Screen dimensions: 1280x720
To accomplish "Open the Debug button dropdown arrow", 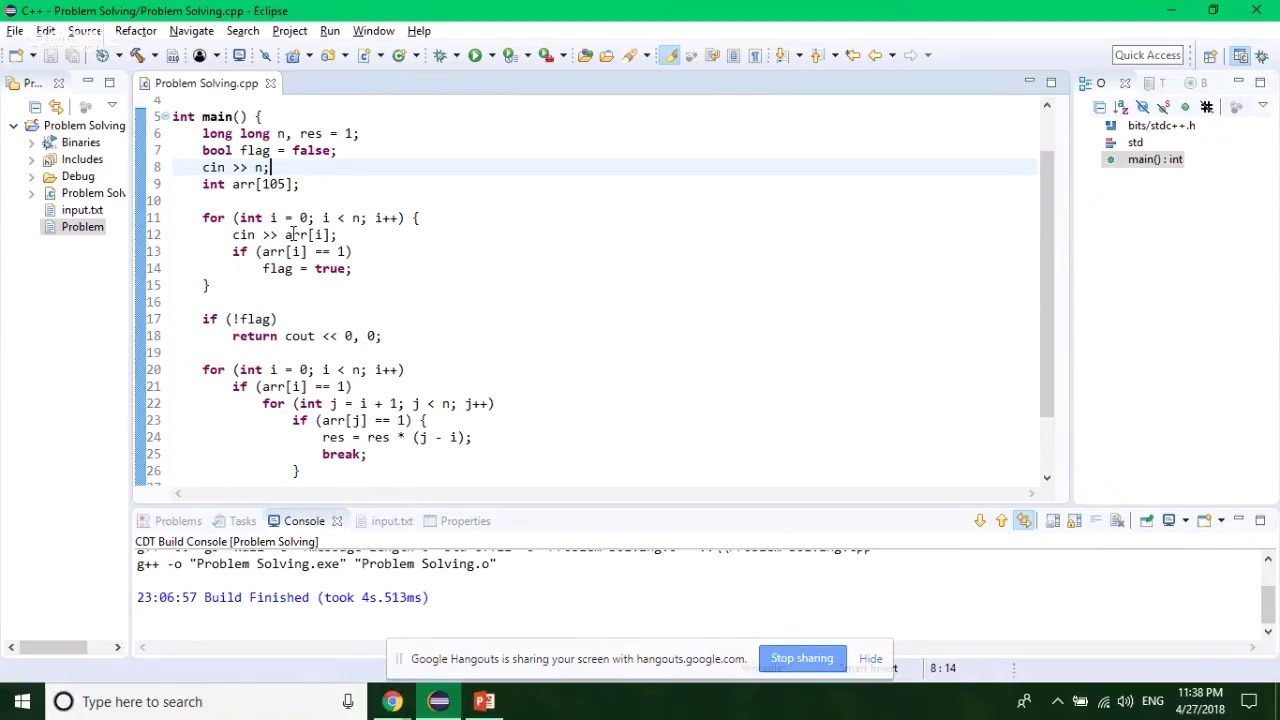I will point(455,56).
